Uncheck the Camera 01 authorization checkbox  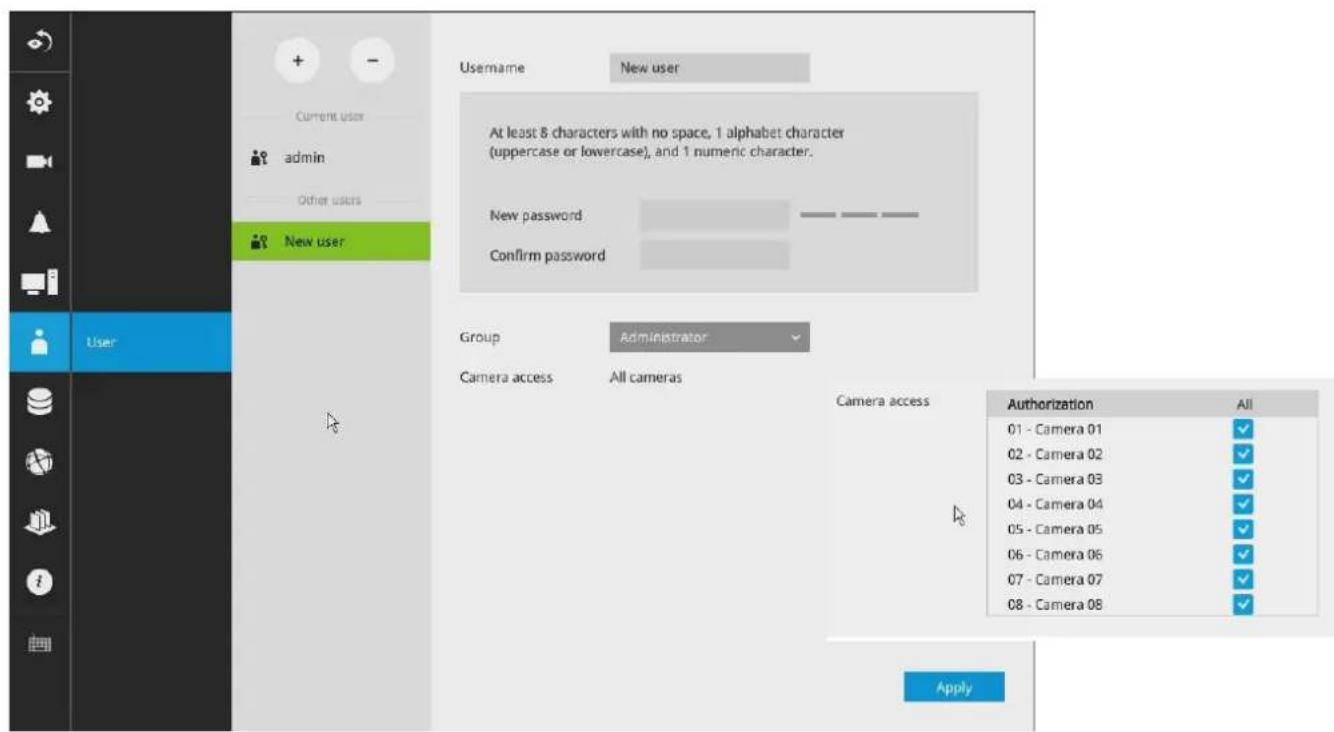click(x=1243, y=429)
